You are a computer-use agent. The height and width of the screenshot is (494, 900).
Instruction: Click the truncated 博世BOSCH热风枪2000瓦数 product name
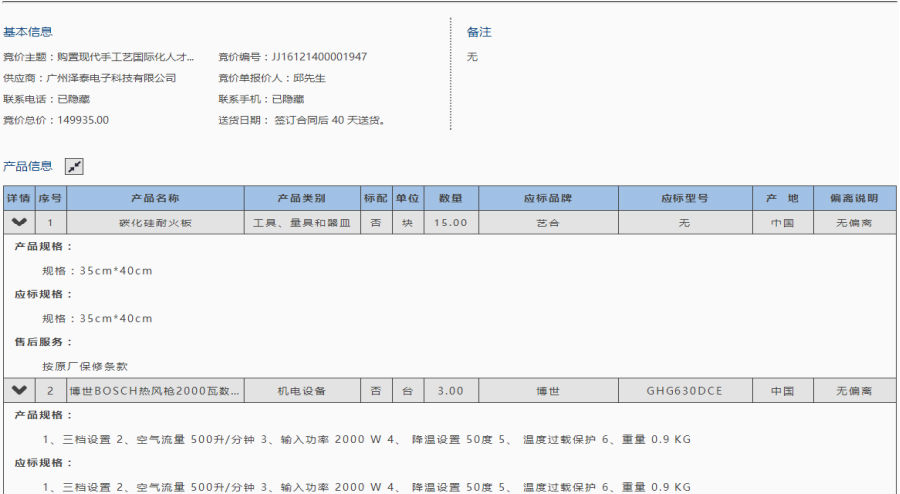[155, 390]
